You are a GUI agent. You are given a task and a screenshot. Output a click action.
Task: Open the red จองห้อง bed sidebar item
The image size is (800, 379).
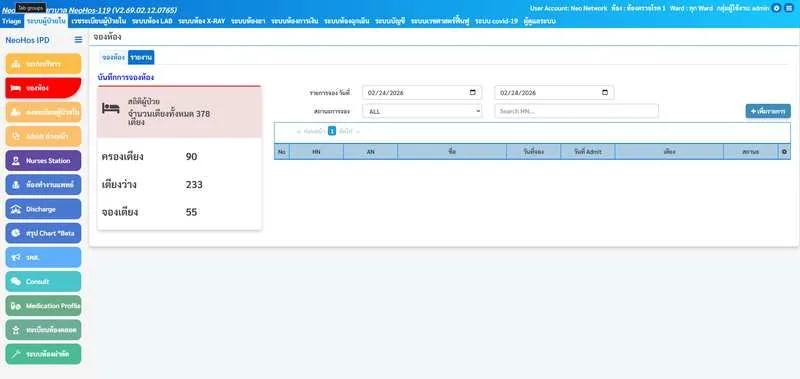pyautogui.click(x=43, y=88)
